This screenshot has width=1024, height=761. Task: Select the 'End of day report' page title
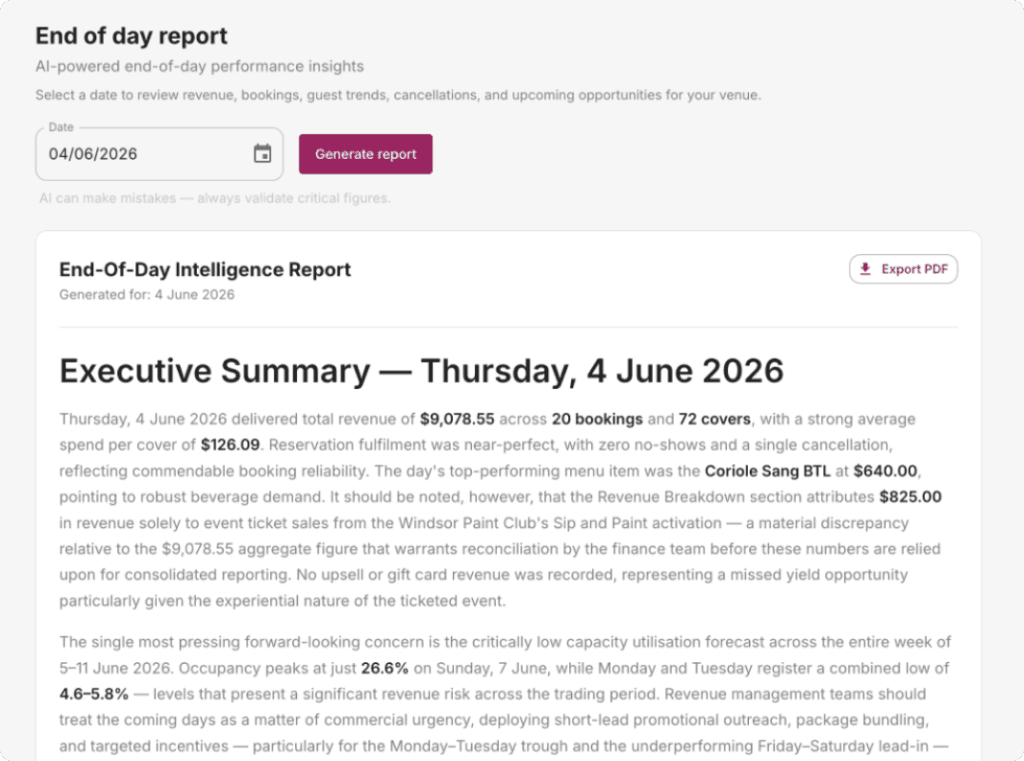point(131,36)
